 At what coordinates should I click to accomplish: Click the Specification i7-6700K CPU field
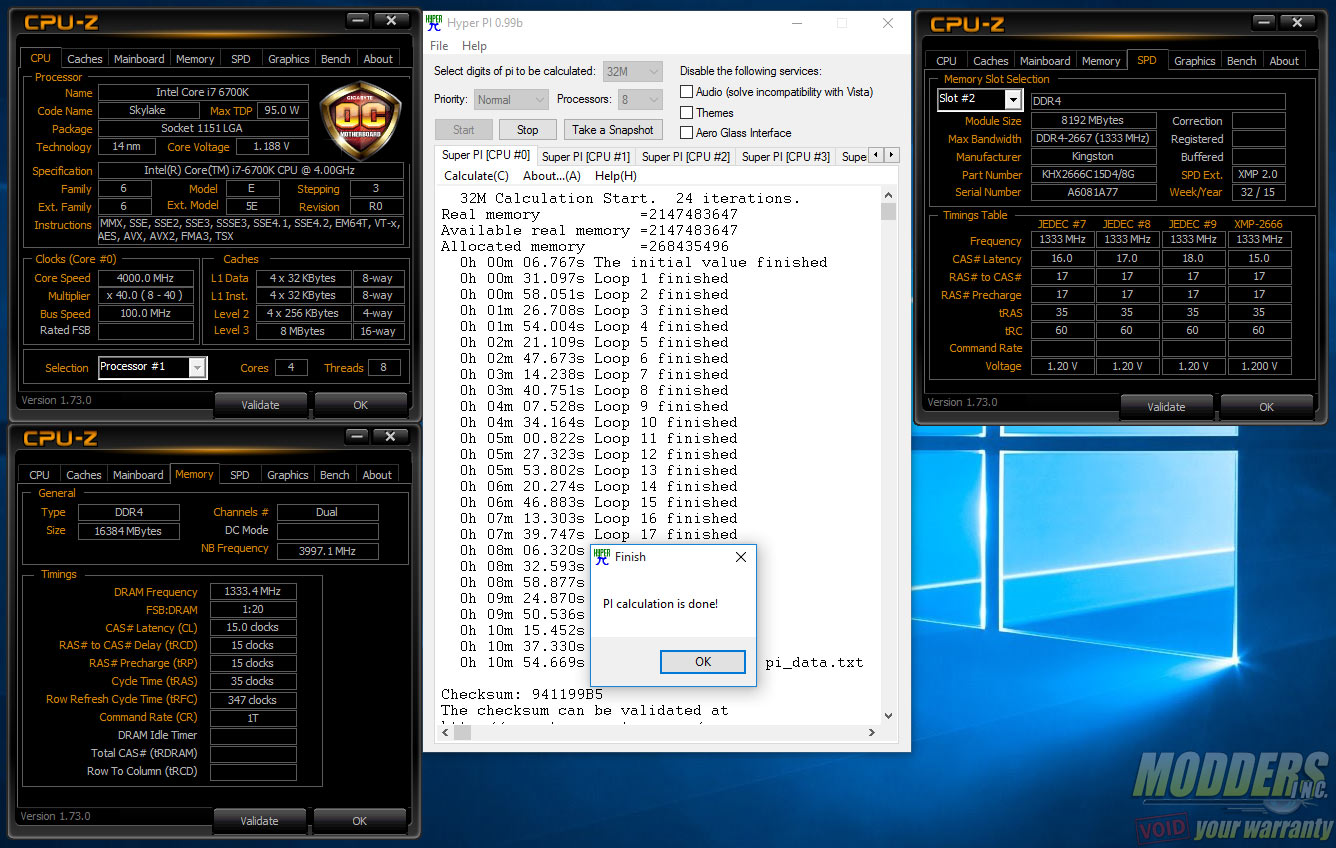251,171
